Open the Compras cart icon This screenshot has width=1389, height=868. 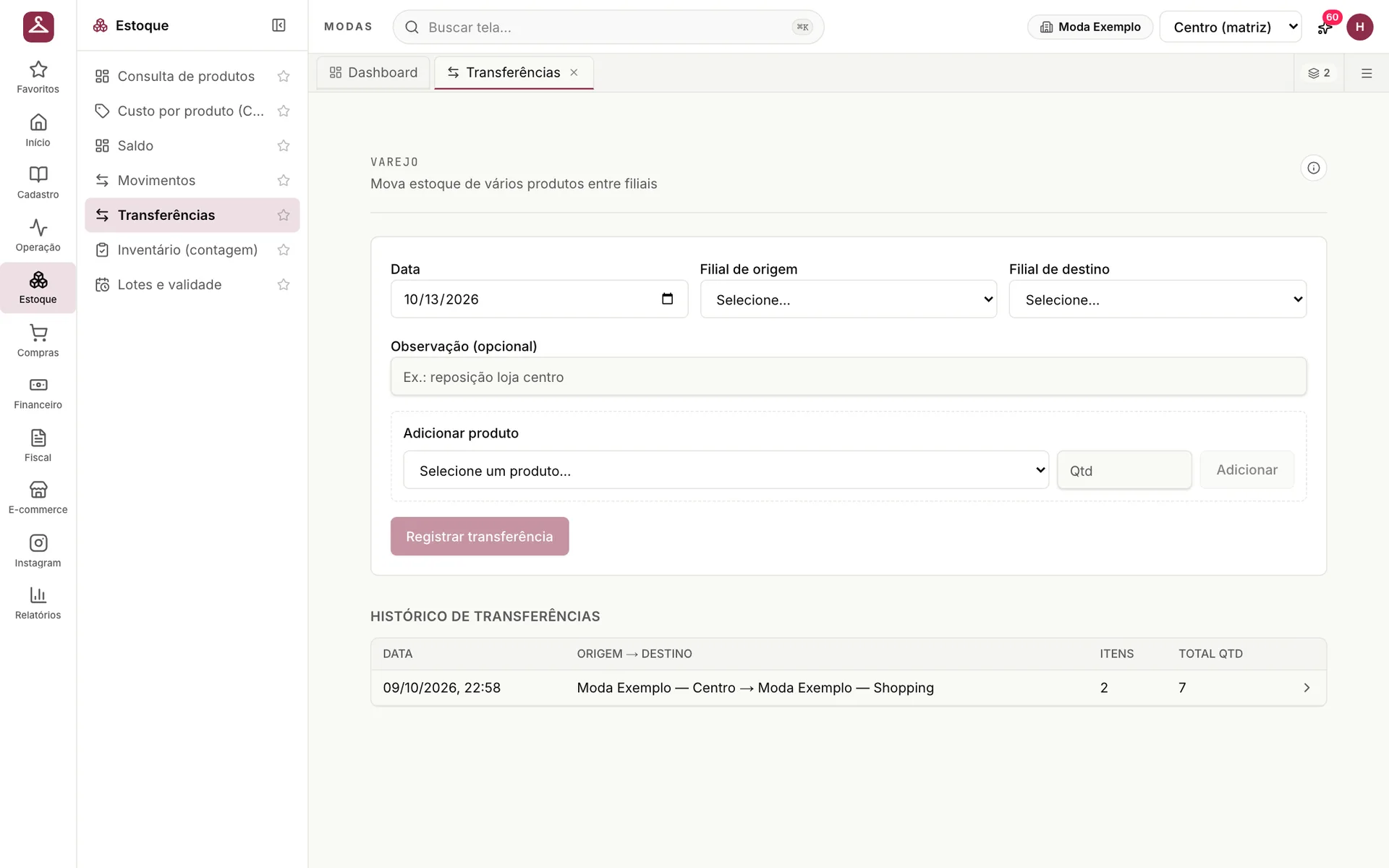click(38, 341)
